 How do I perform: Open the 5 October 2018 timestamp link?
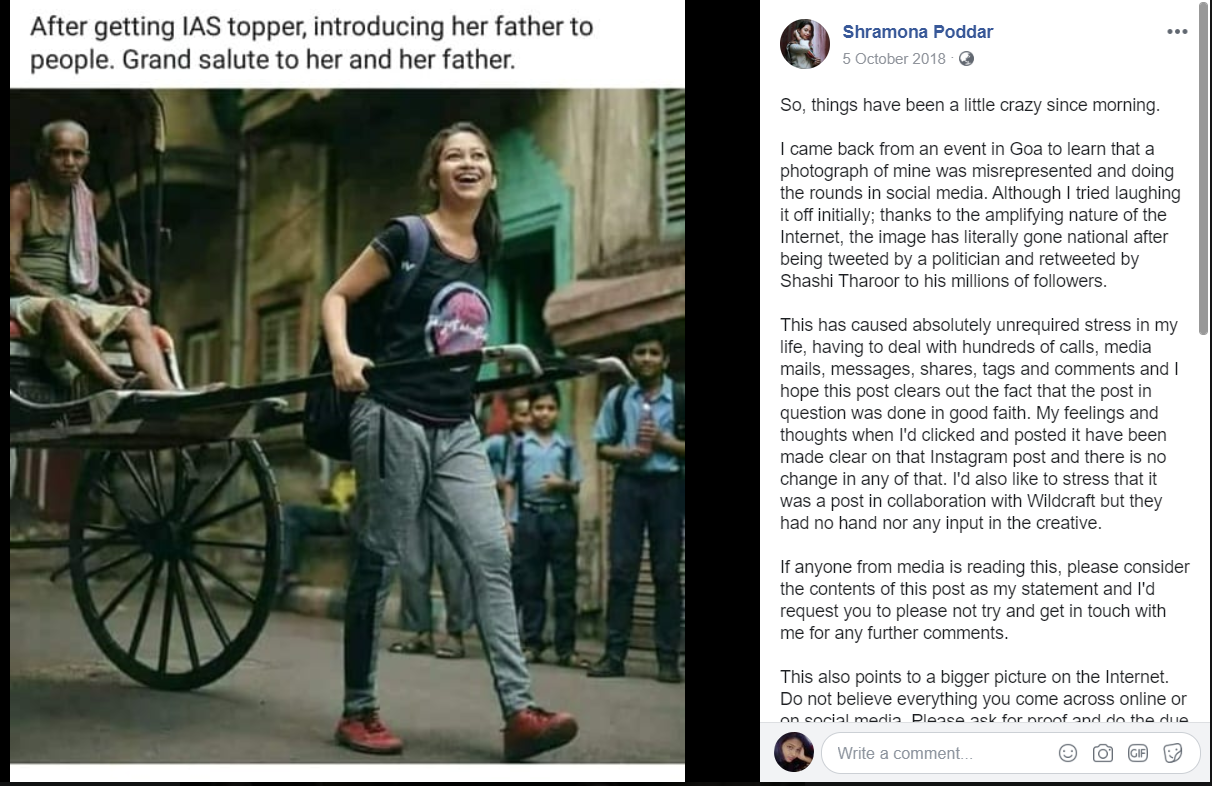(x=893, y=59)
